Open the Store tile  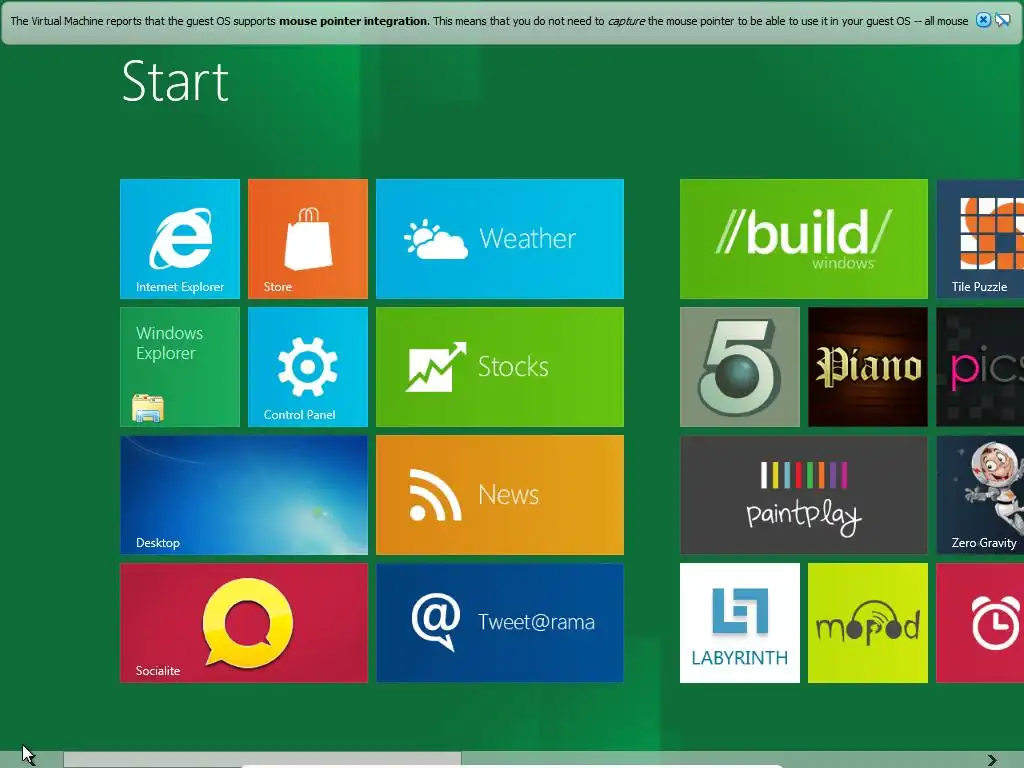[x=308, y=239]
